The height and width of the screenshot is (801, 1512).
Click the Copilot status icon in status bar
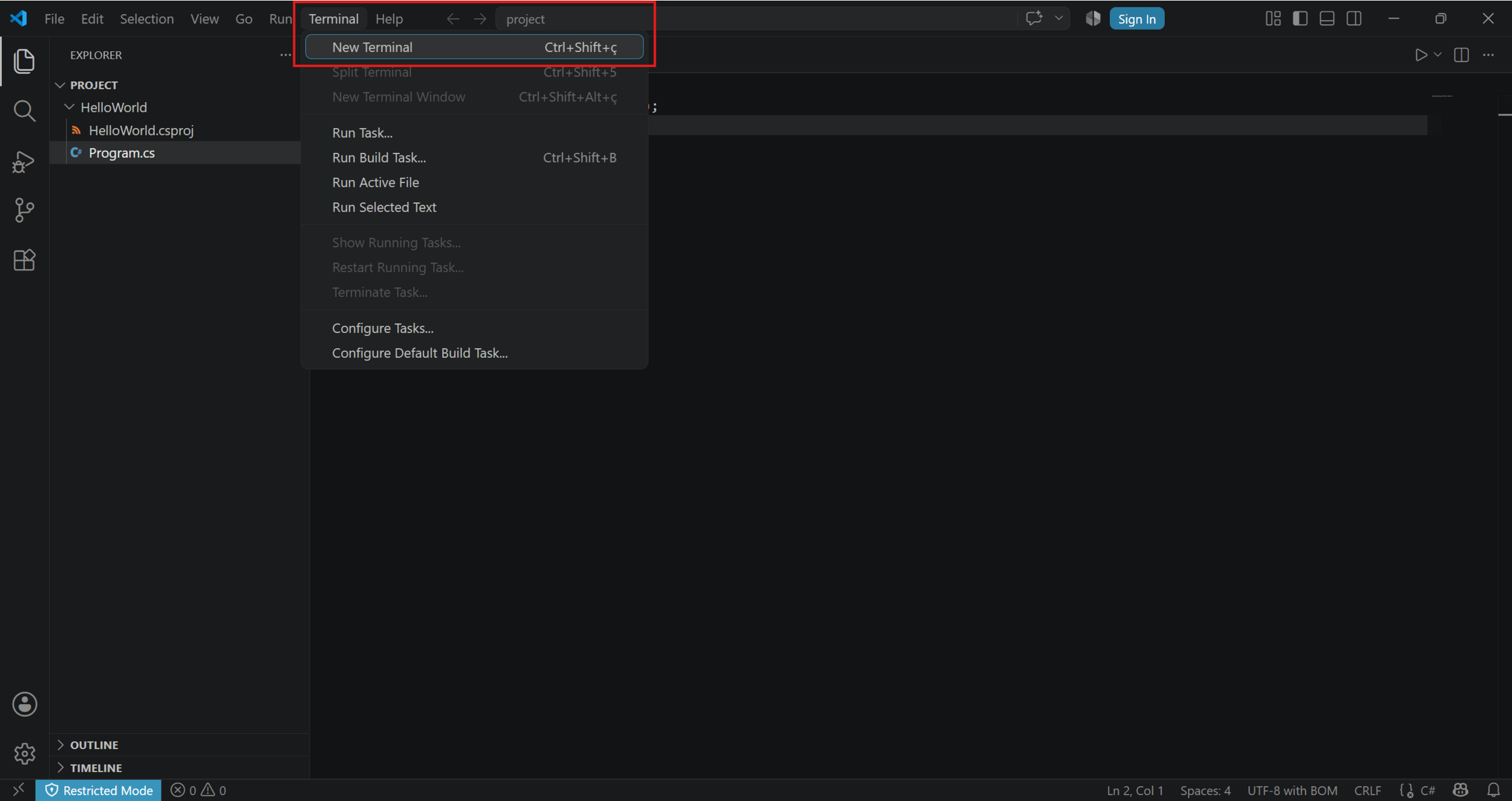coord(1461,790)
